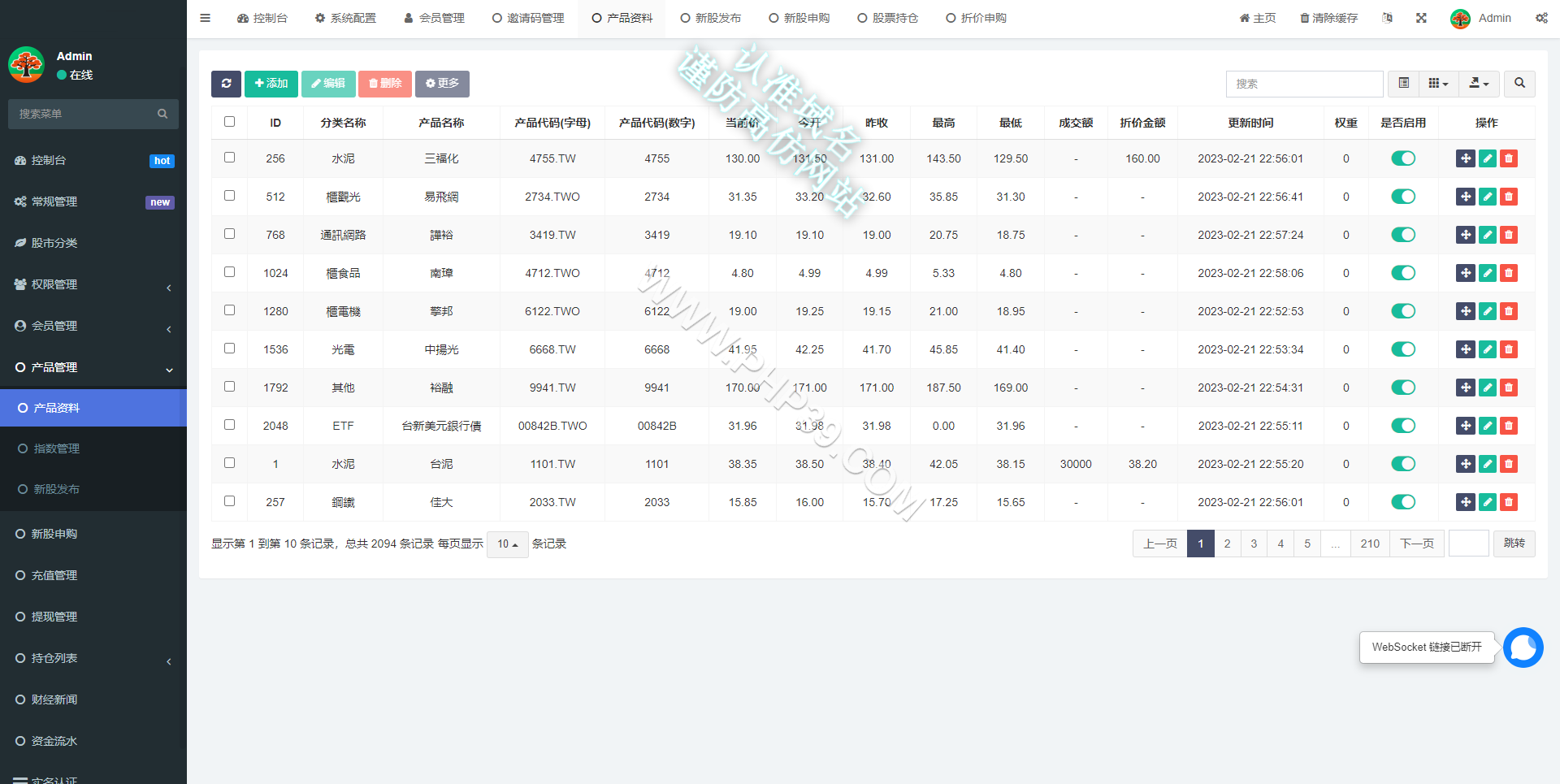The image size is (1560, 784).
Task: Go to page 3 of the table
Action: coord(1254,544)
